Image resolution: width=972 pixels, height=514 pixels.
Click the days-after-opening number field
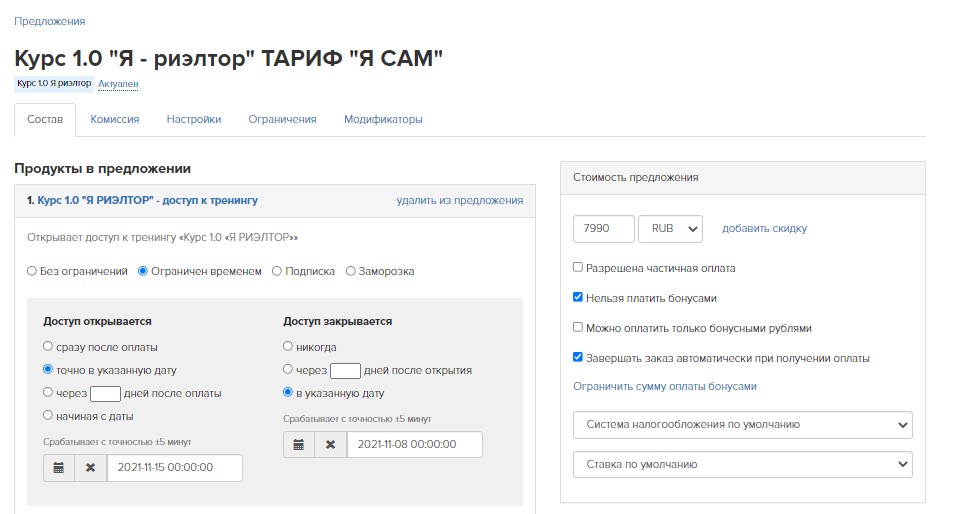pyautogui.click(x=345, y=371)
